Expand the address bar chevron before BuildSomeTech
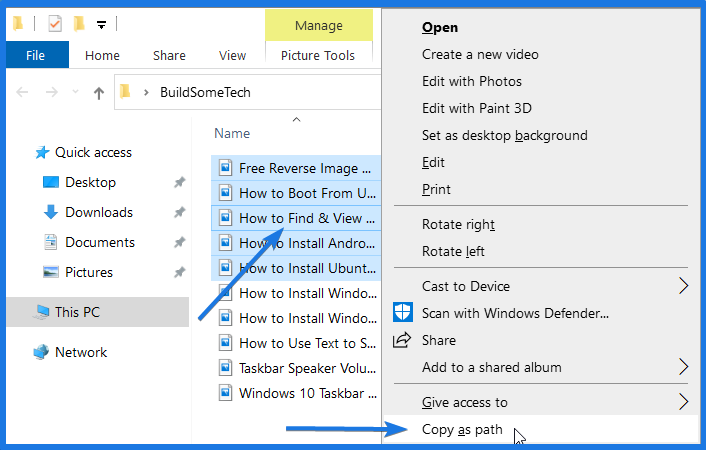 tap(146, 92)
